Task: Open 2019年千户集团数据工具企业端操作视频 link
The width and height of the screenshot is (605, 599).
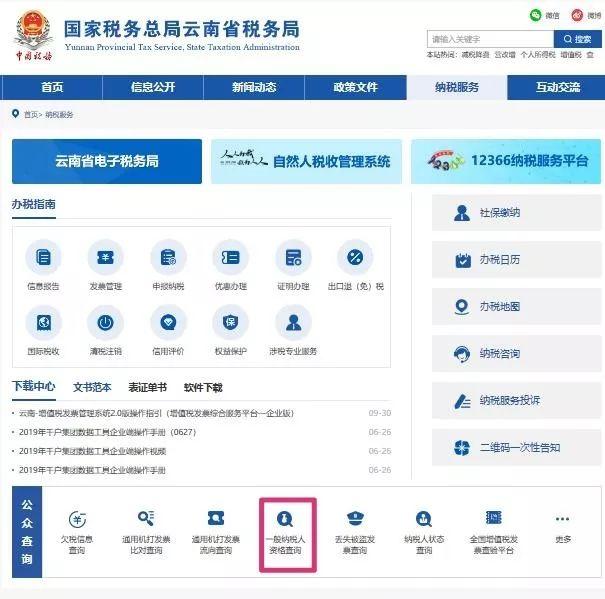Action: (x=92, y=451)
